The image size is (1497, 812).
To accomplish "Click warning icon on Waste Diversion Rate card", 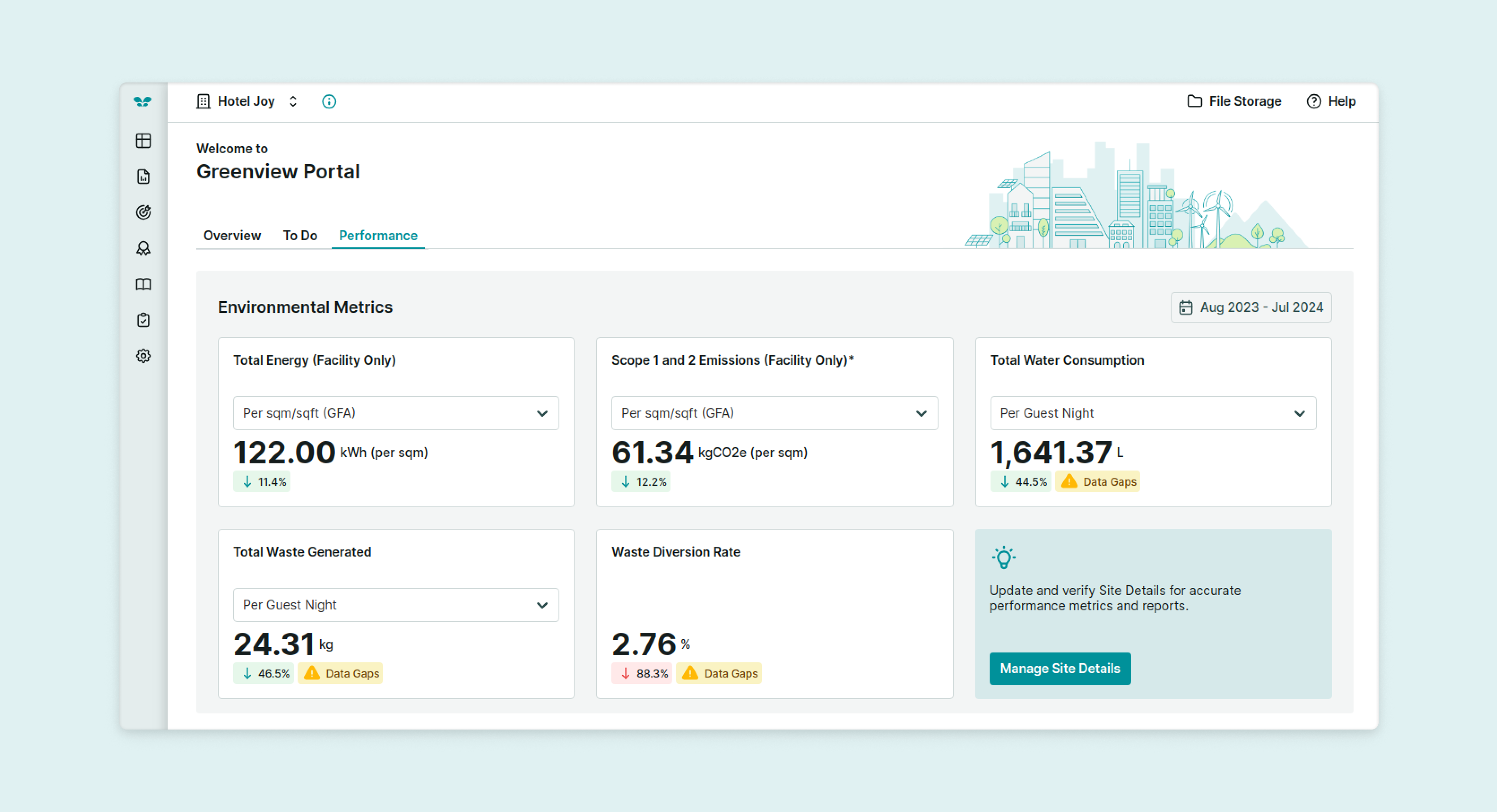I will click(690, 673).
